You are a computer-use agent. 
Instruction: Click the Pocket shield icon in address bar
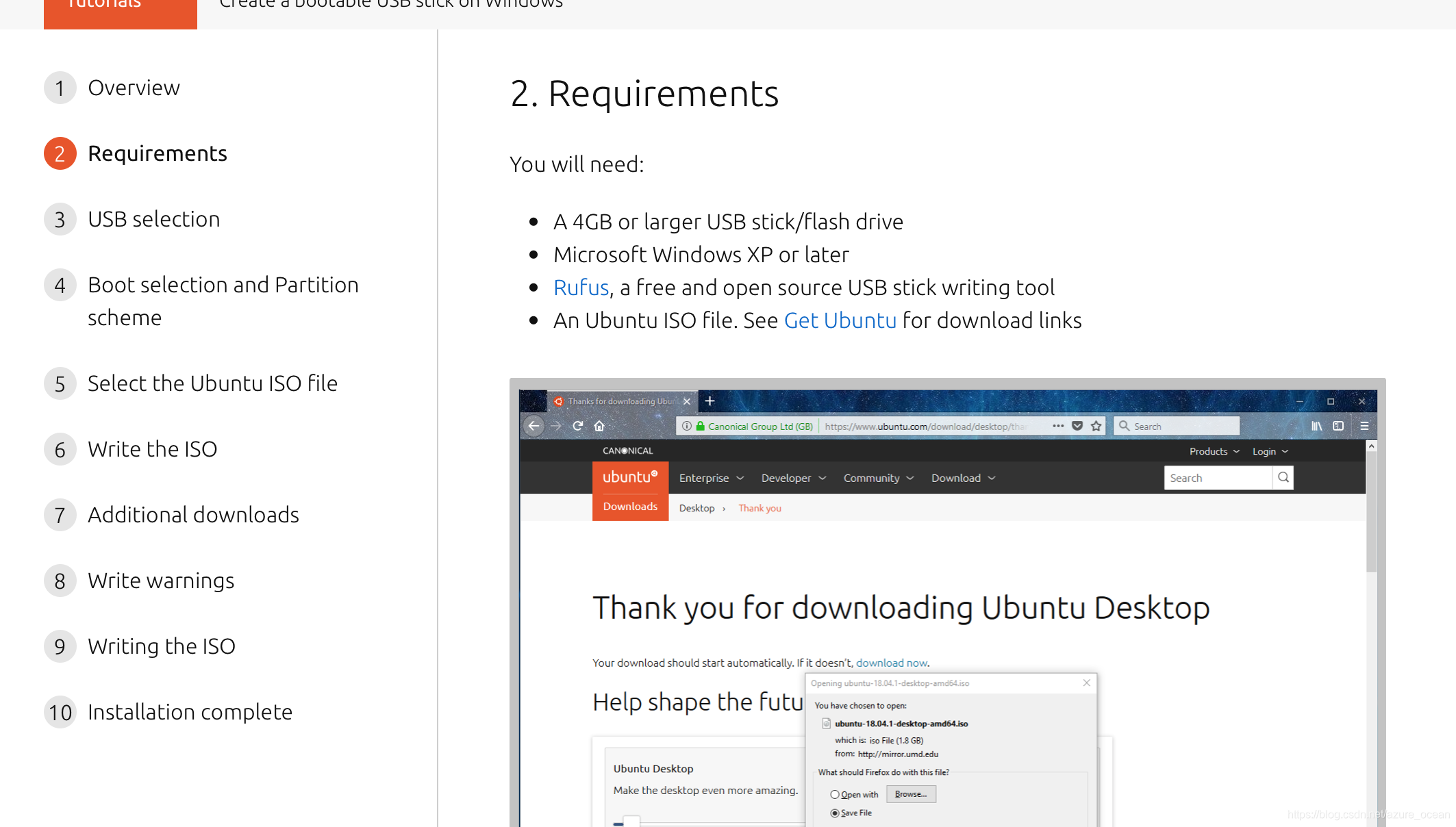tap(1077, 426)
